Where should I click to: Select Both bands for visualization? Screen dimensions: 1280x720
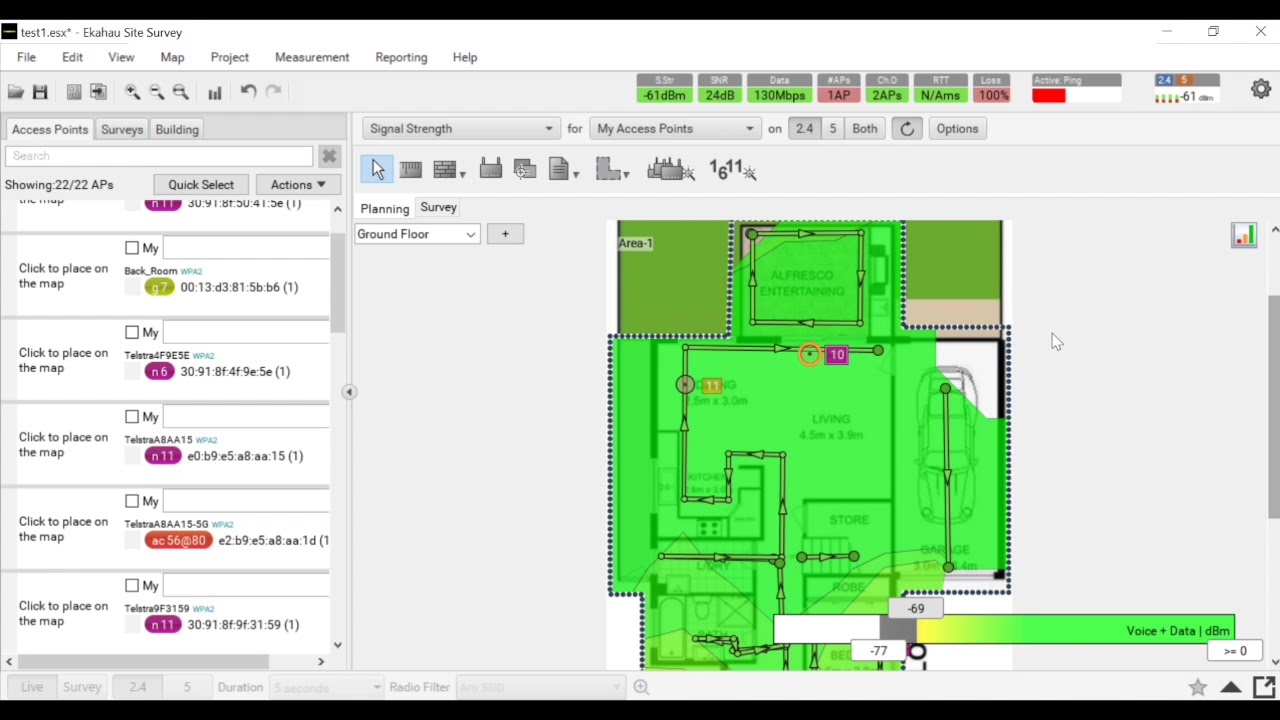coord(865,129)
